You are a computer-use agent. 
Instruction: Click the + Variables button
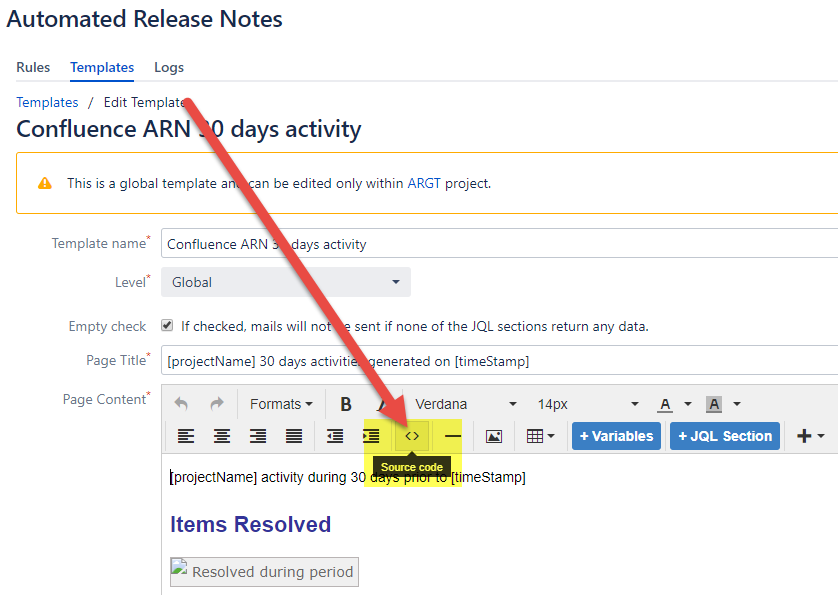616,436
